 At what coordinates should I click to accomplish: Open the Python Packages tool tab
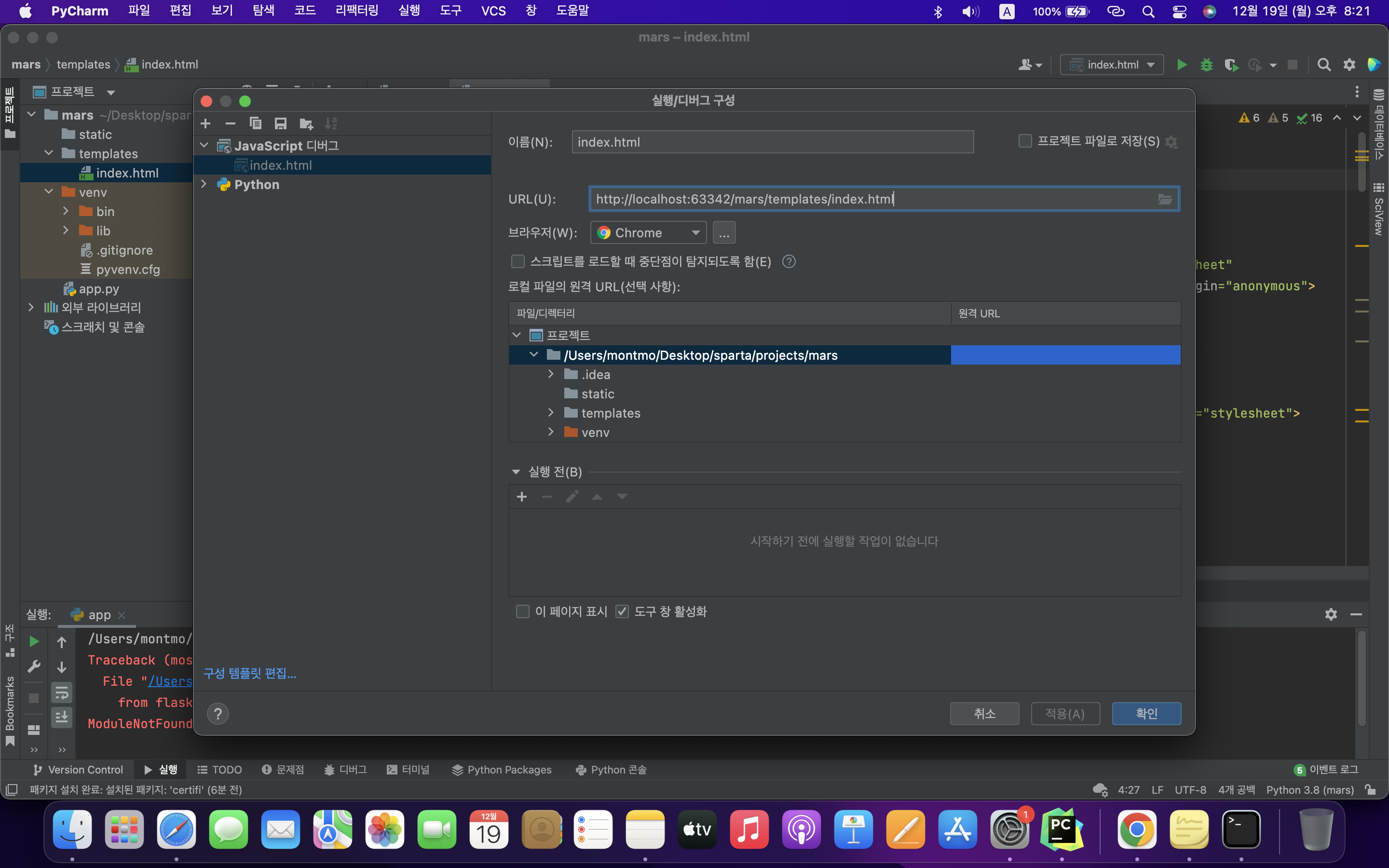pyautogui.click(x=502, y=770)
